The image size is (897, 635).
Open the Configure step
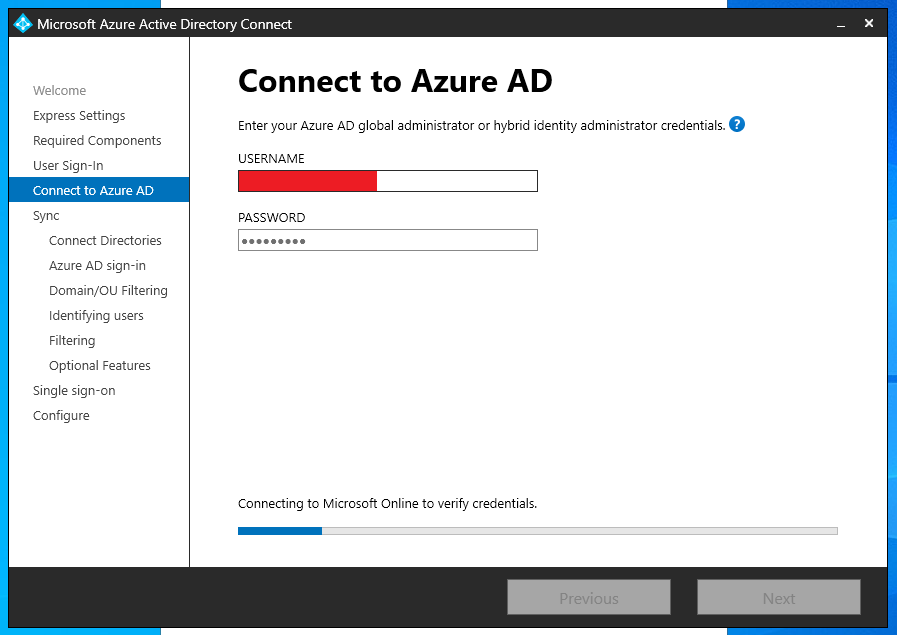click(61, 416)
